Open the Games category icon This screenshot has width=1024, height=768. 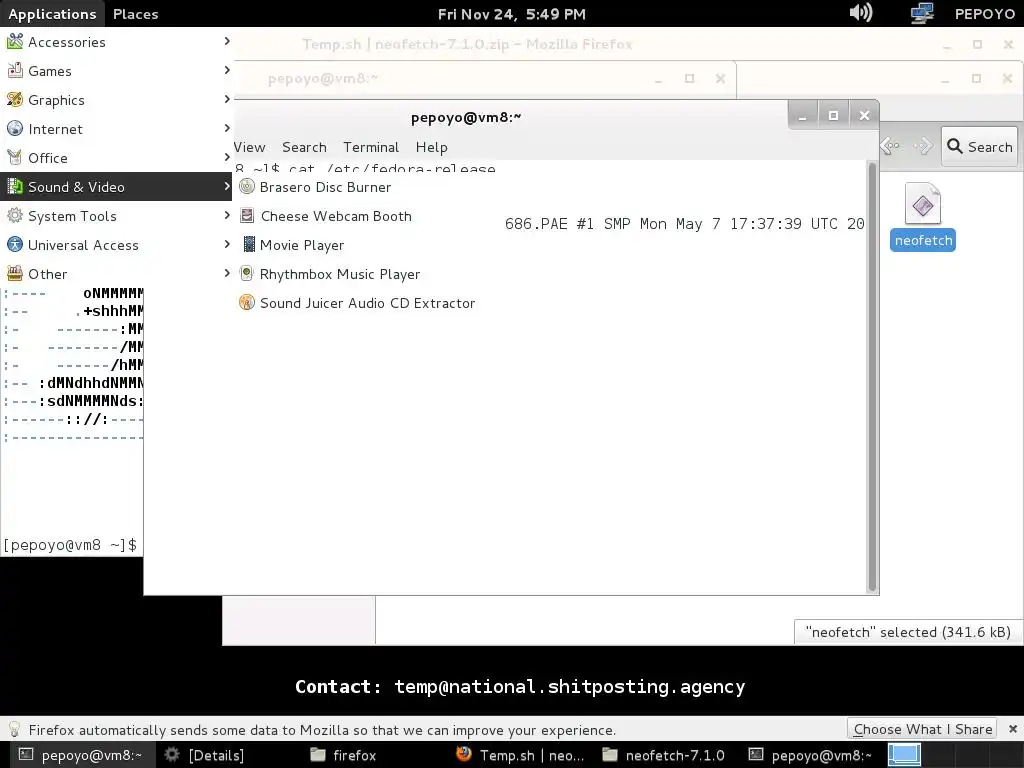tap(14, 71)
